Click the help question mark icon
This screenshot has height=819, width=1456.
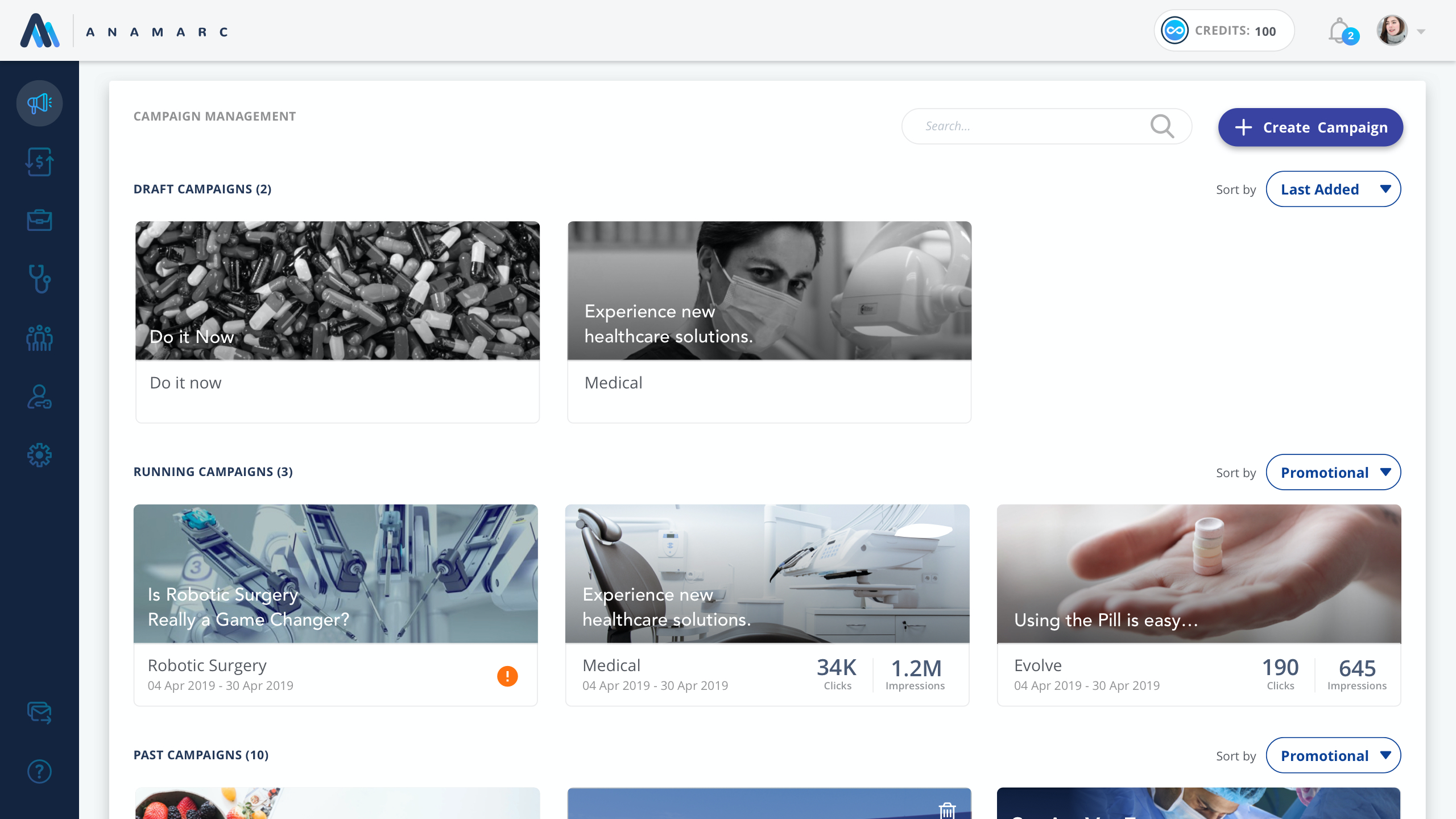39,771
